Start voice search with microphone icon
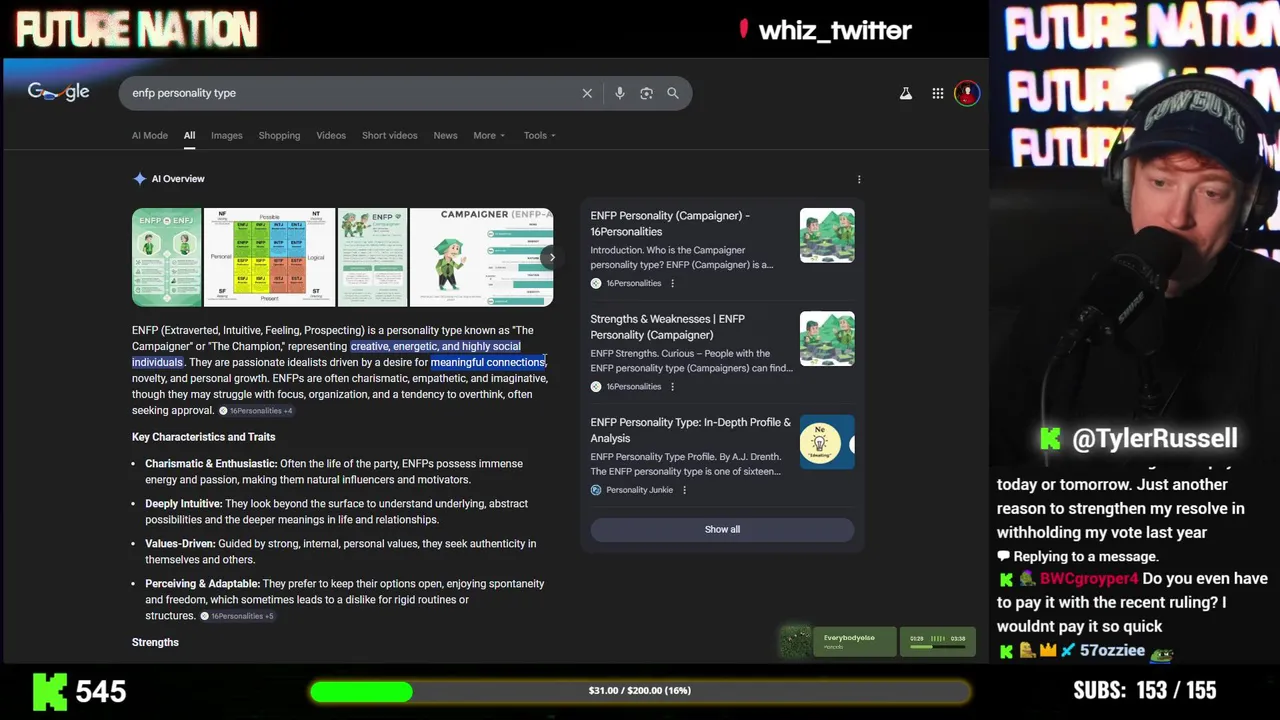 coord(620,93)
